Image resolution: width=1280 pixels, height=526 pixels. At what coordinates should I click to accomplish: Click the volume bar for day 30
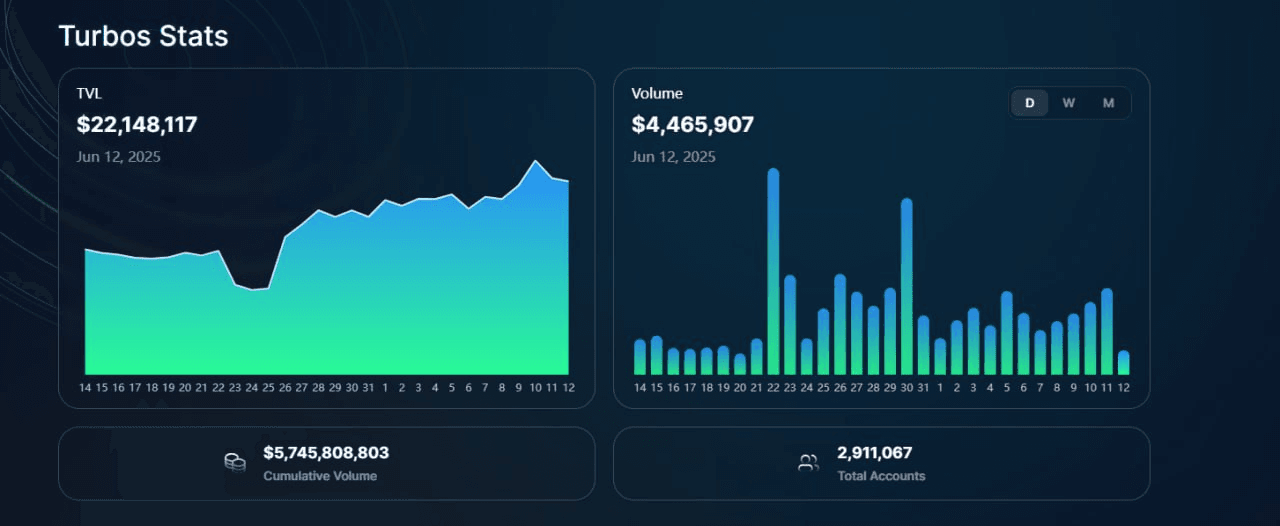(907, 285)
